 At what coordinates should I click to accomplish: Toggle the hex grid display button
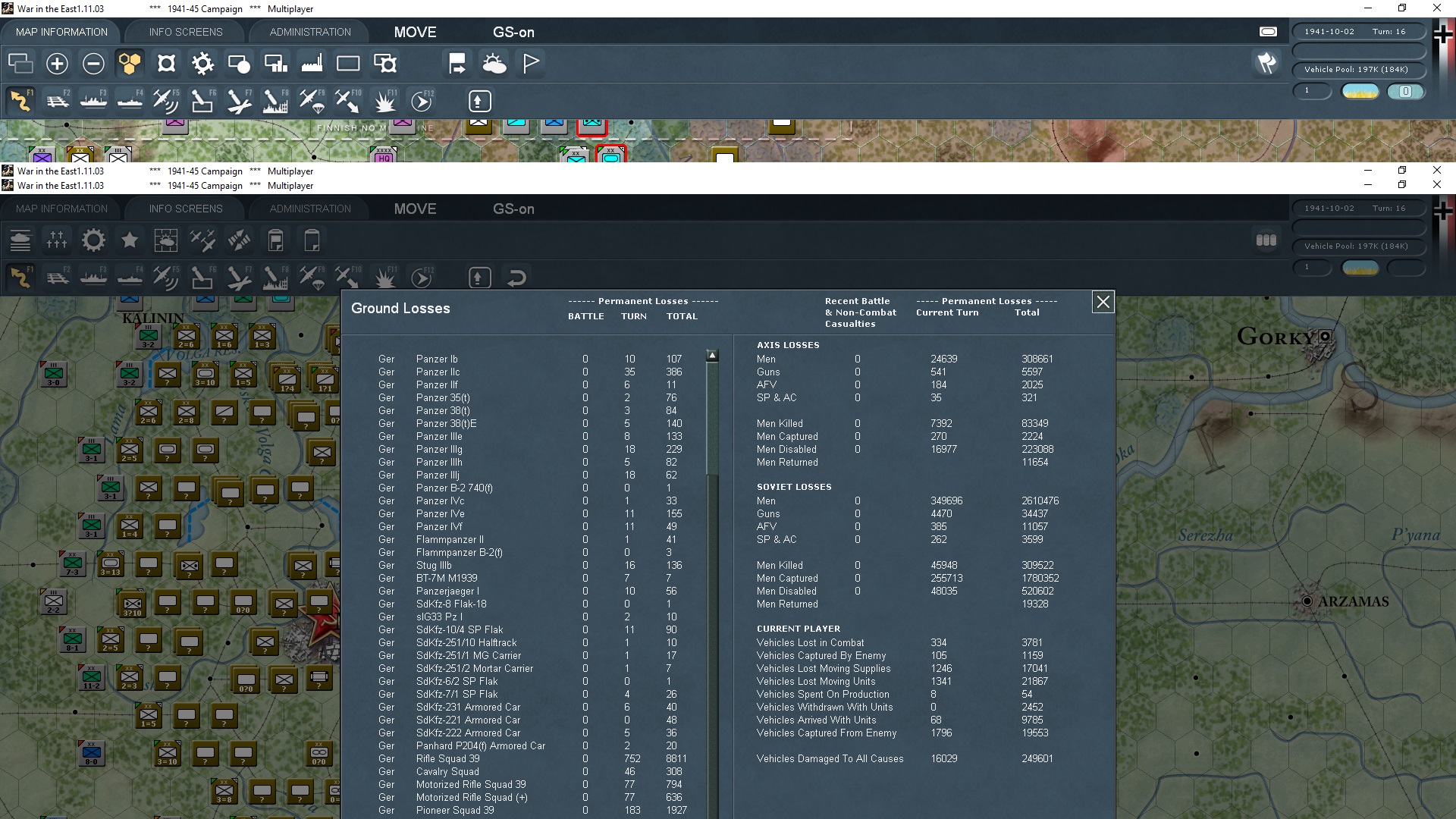click(x=130, y=64)
